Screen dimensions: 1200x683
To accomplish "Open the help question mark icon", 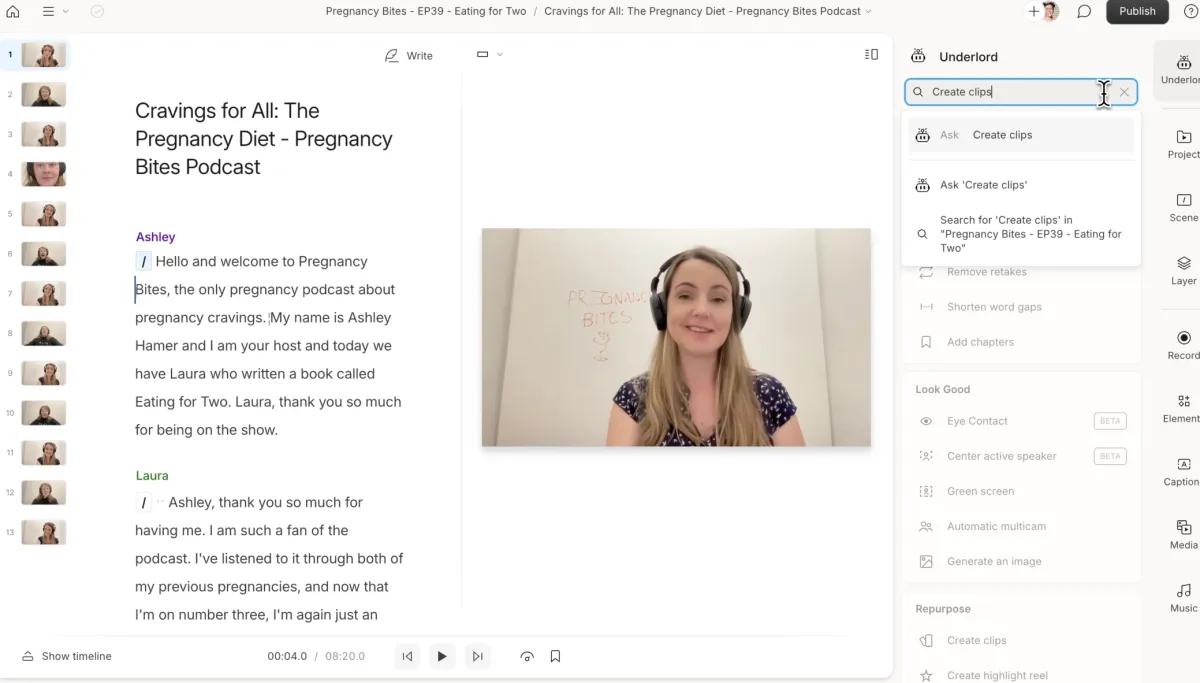I will coord(1191,11).
